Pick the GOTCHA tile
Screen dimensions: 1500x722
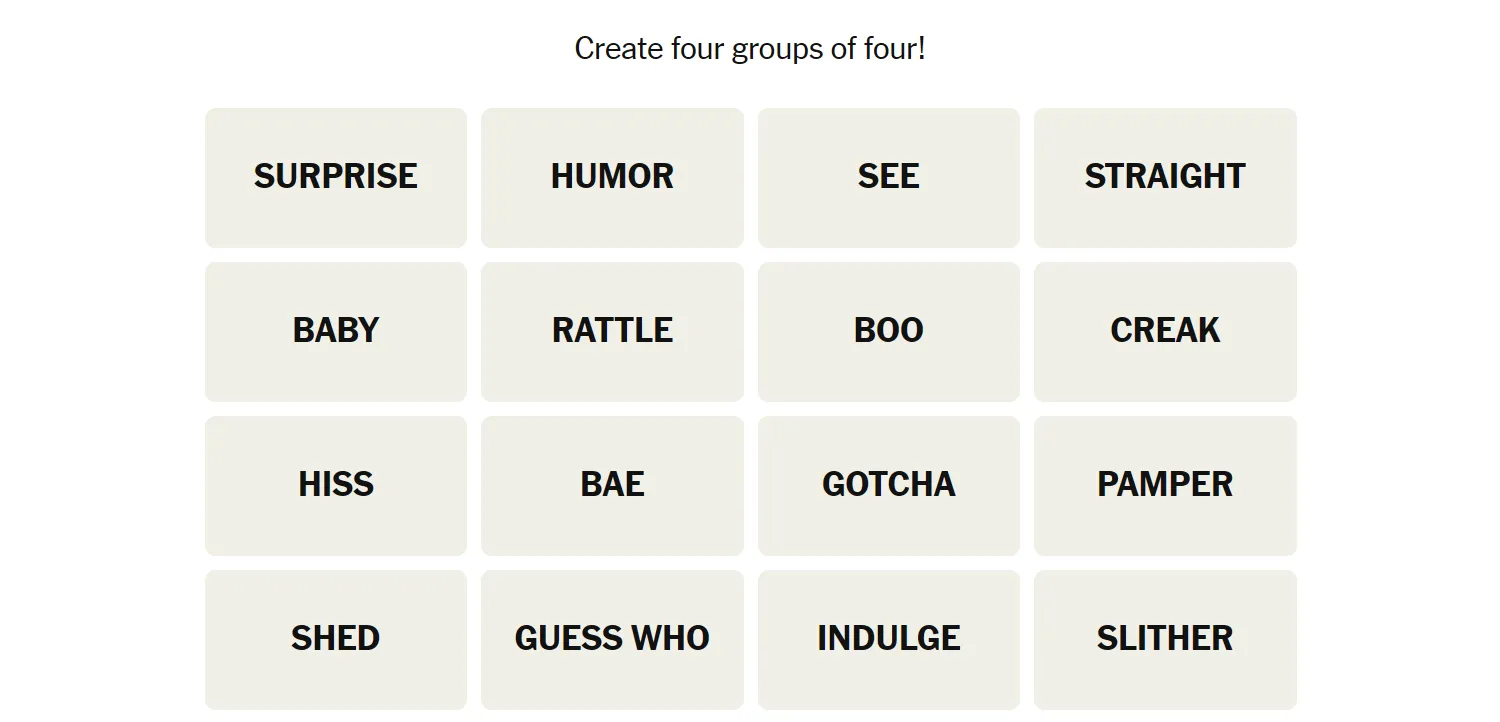889,486
